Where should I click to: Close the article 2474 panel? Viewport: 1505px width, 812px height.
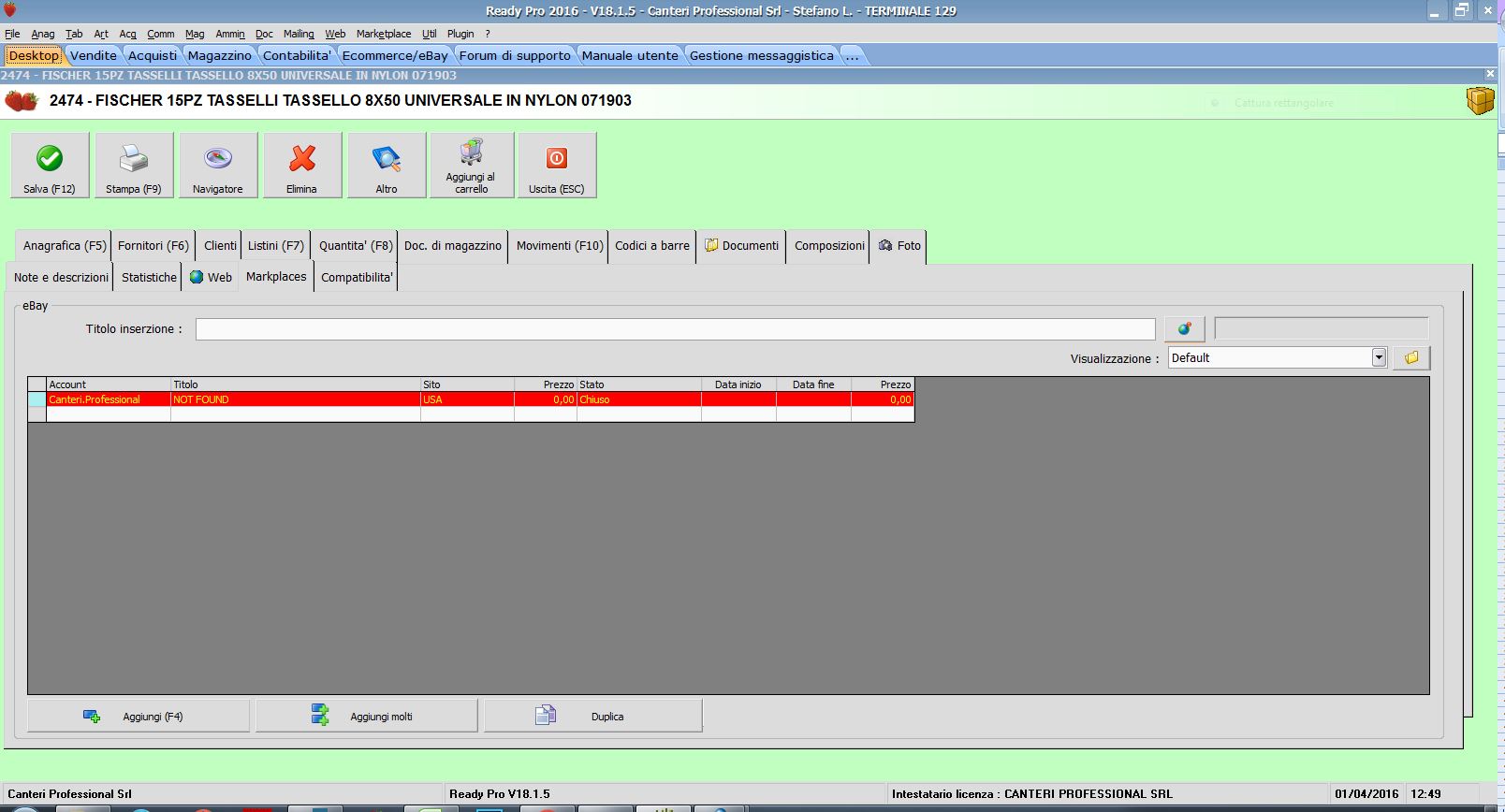click(x=1490, y=74)
